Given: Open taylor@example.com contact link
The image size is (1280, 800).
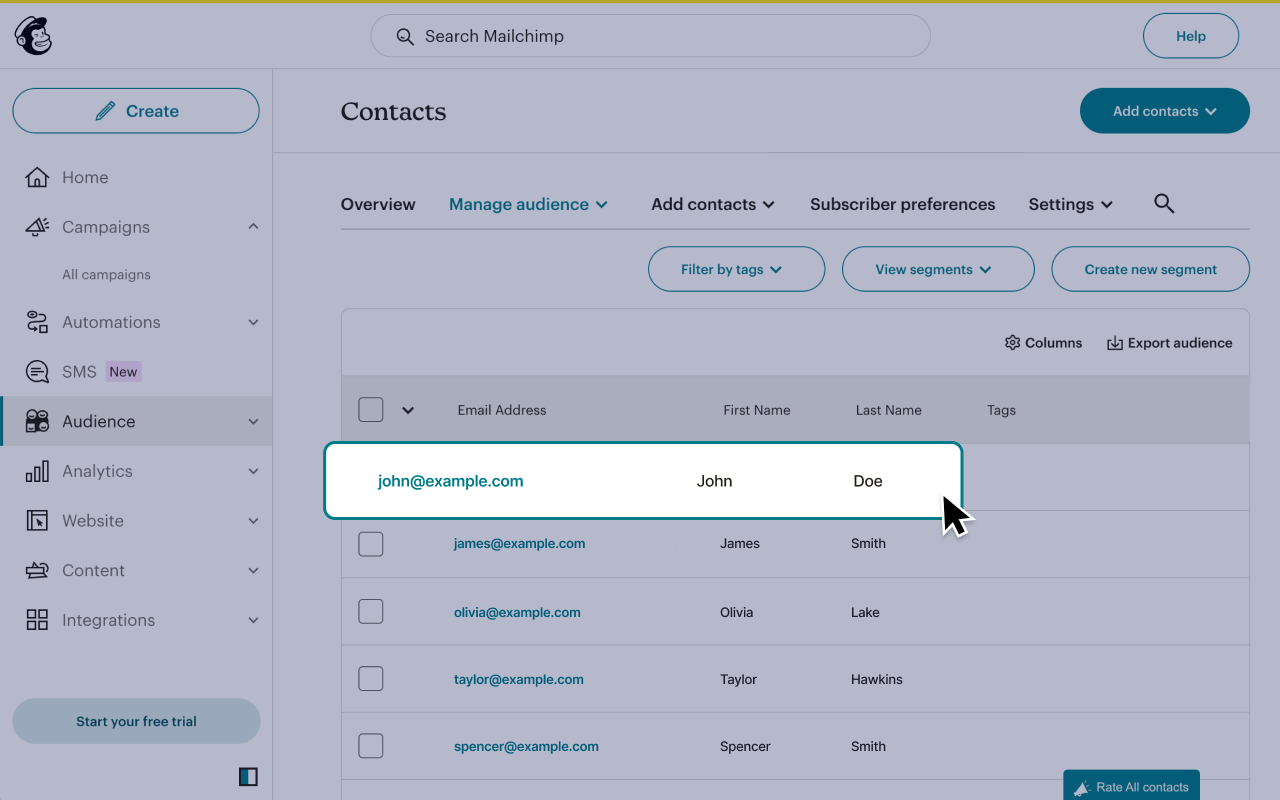Looking at the screenshot, I should tap(518, 679).
